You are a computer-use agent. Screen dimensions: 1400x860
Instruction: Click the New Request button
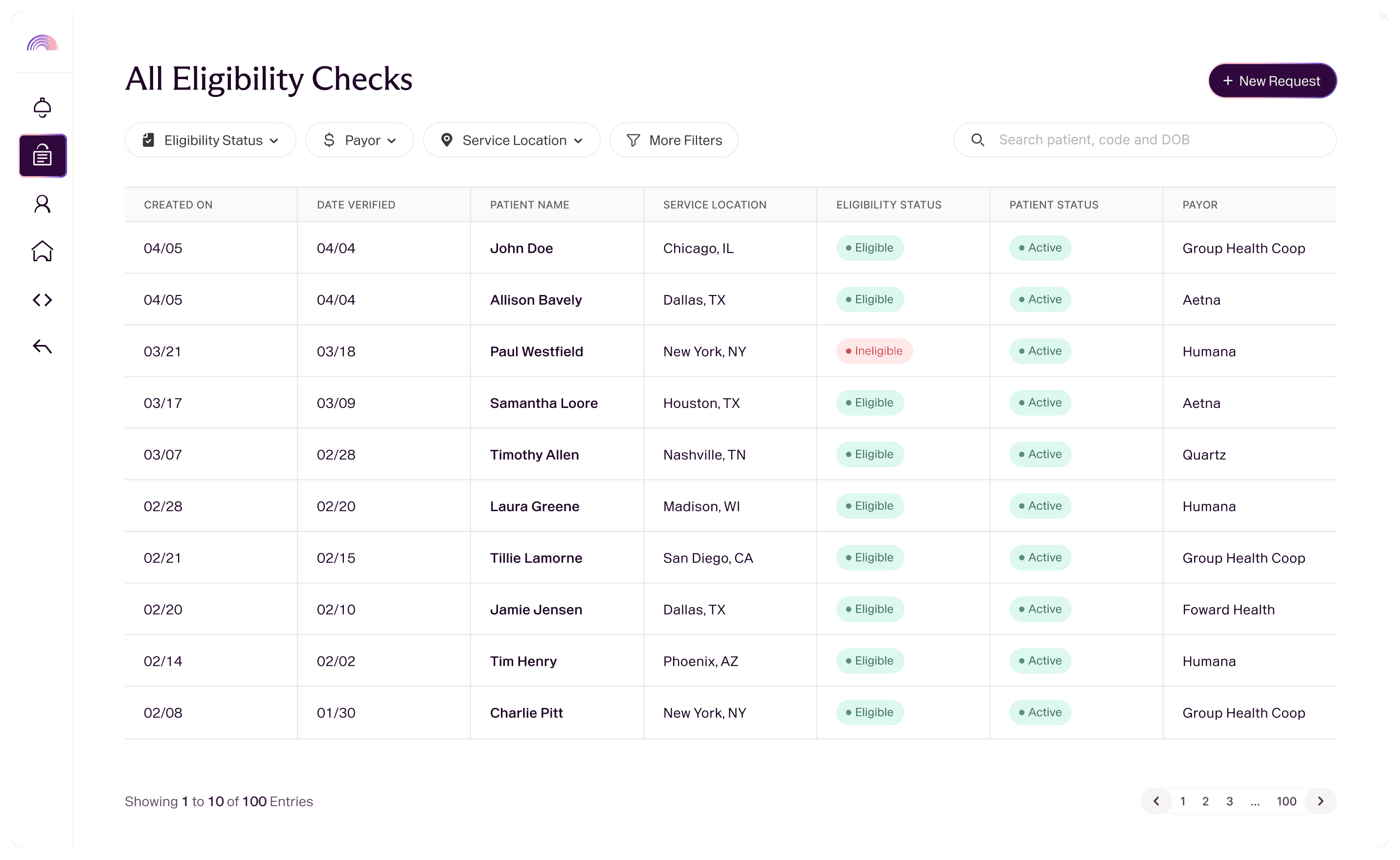pyautogui.click(x=1272, y=81)
